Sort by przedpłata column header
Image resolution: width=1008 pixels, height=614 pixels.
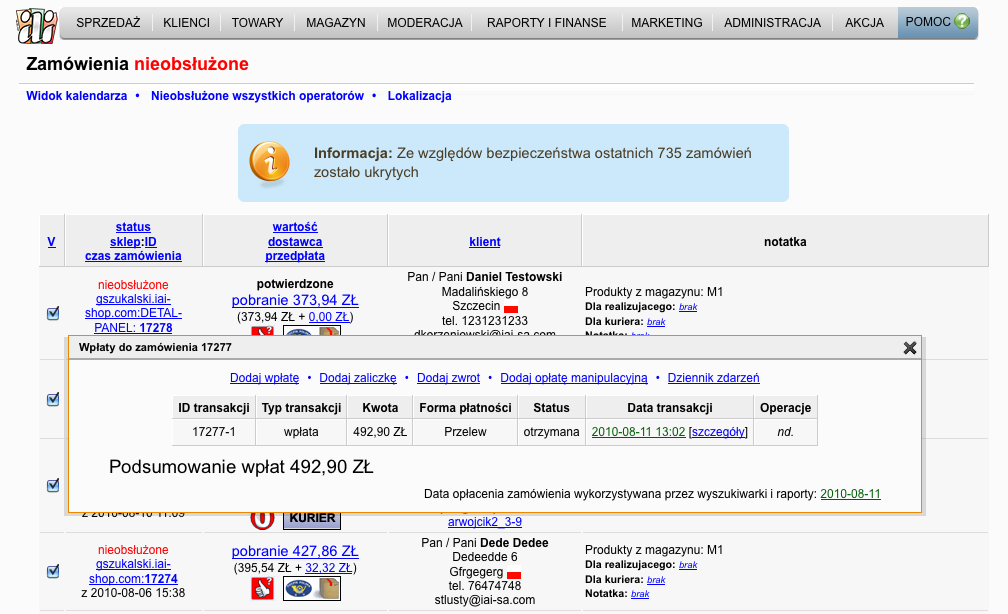coord(295,256)
